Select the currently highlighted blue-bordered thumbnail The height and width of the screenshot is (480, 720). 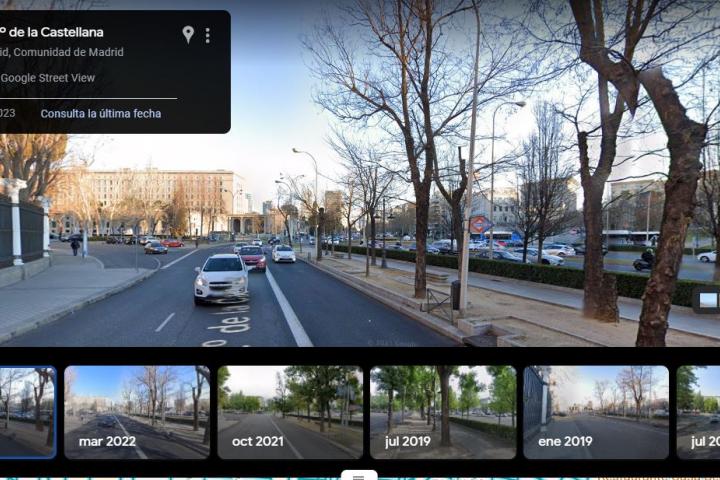pos(28,412)
